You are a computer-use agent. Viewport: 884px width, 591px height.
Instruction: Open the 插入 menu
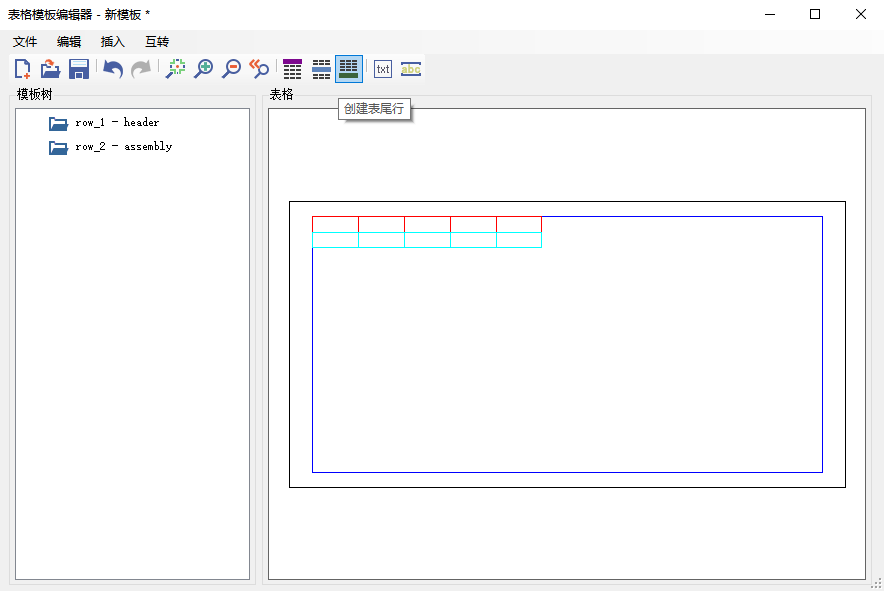click(113, 42)
